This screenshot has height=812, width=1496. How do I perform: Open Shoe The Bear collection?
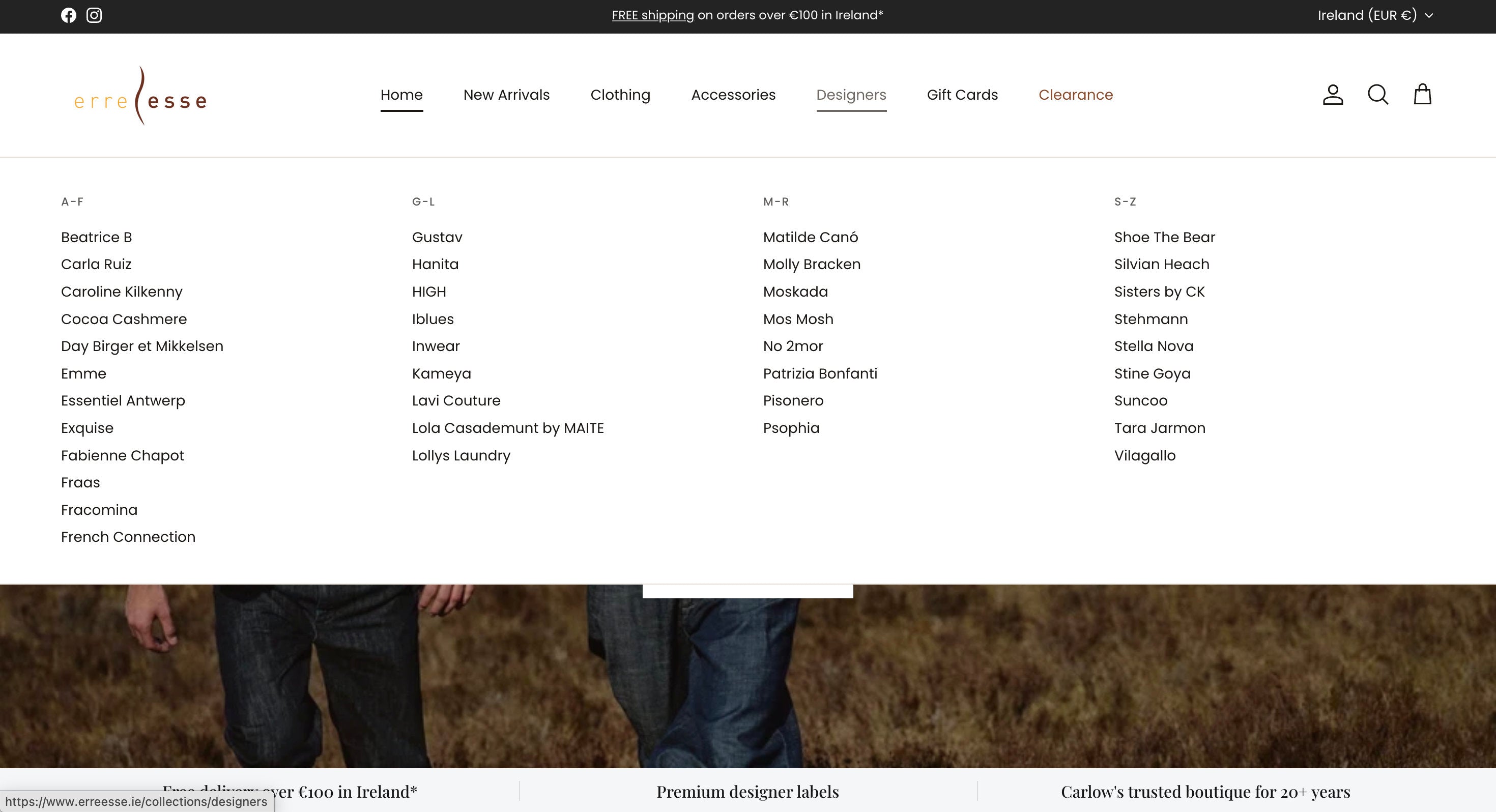pyautogui.click(x=1164, y=237)
